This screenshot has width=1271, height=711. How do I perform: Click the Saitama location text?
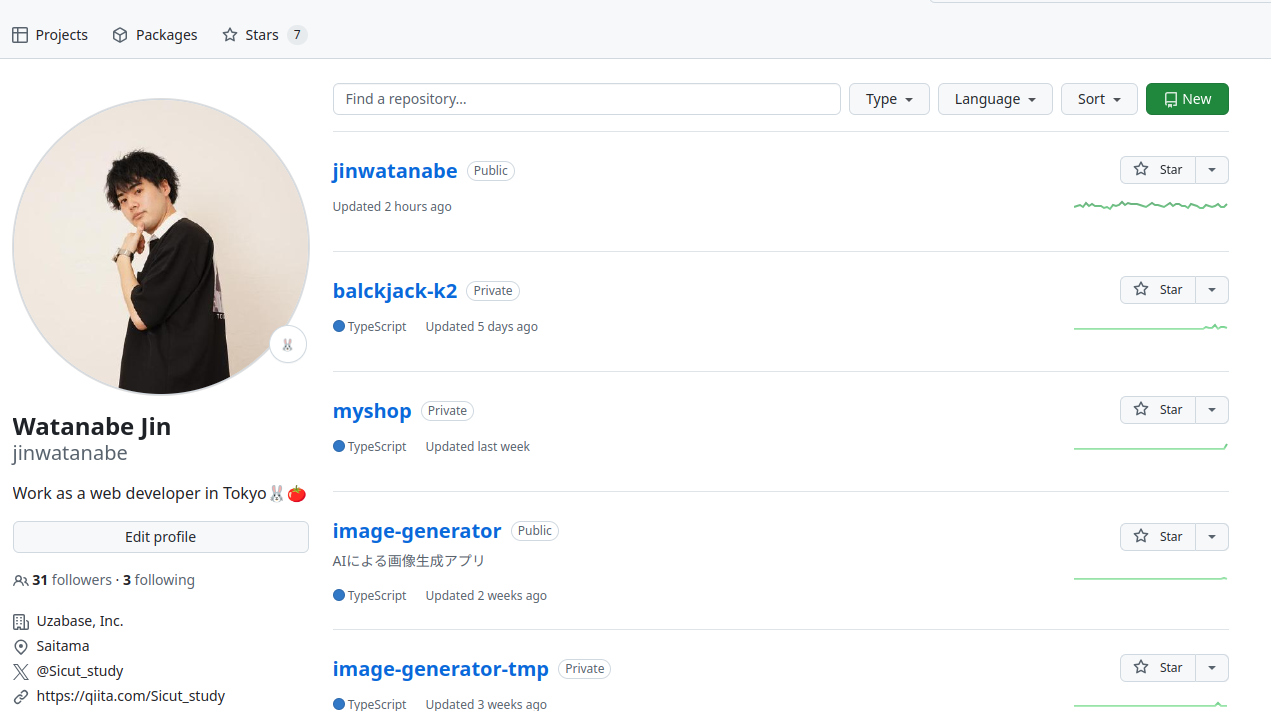pyautogui.click(x=63, y=646)
